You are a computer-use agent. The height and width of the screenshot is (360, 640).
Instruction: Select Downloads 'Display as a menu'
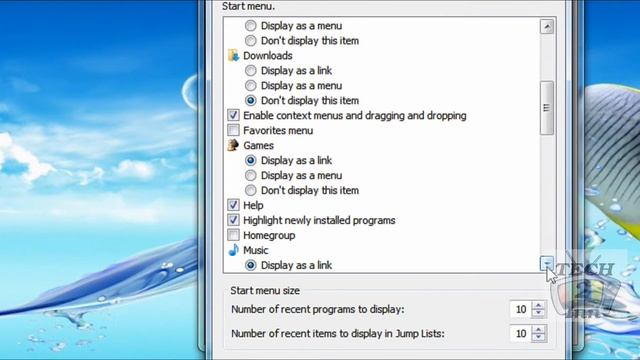pos(251,86)
